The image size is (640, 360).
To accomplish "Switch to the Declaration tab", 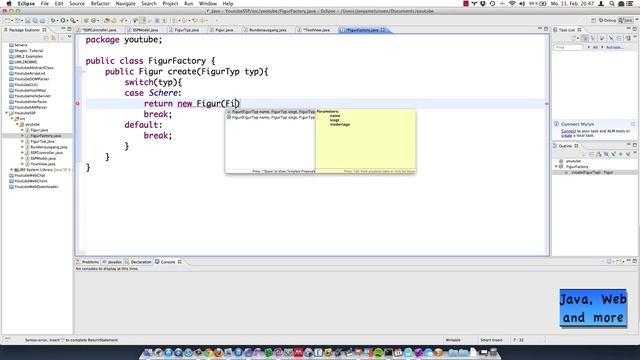I will (138, 262).
